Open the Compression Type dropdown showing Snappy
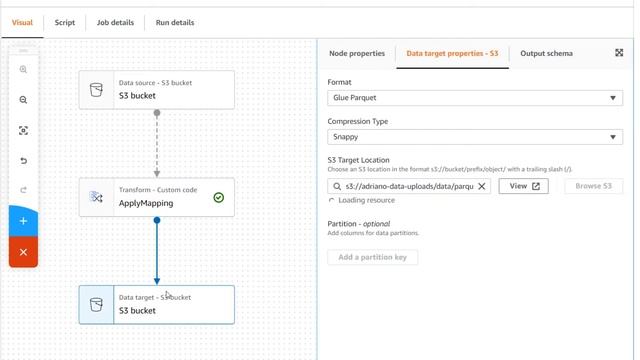The image size is (640, 360). pos(475,137)
